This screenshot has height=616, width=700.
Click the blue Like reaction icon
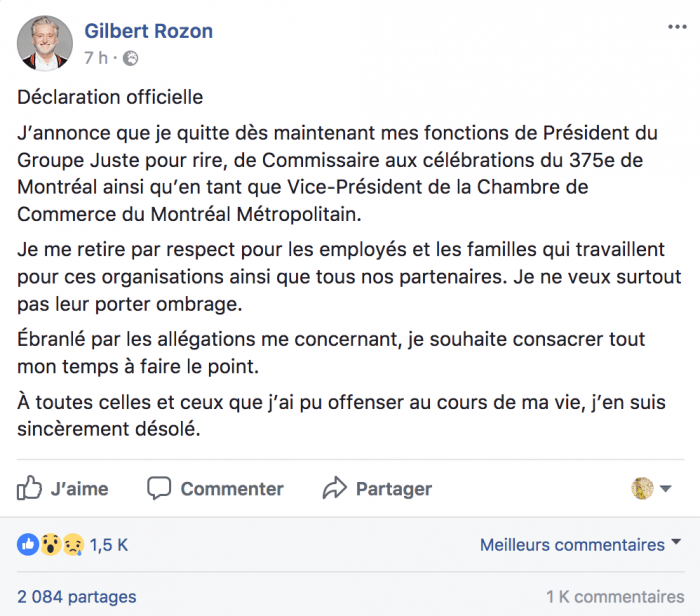(x=27, y=545)
